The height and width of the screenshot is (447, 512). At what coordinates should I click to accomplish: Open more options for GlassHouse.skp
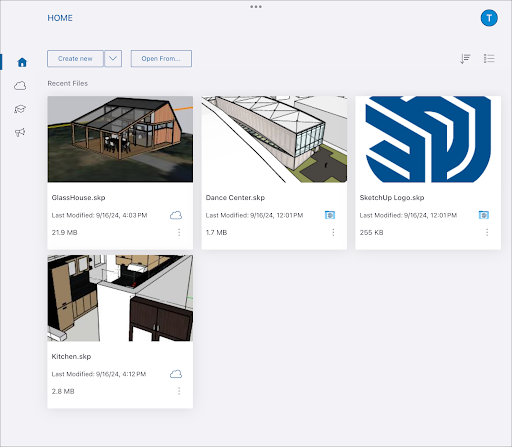click(179, 232)
